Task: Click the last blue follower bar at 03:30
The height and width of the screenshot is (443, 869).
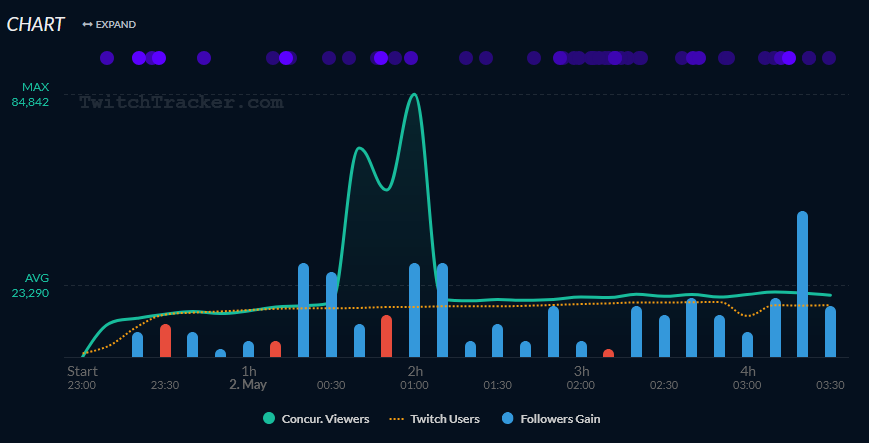Action: click(830, 332)
